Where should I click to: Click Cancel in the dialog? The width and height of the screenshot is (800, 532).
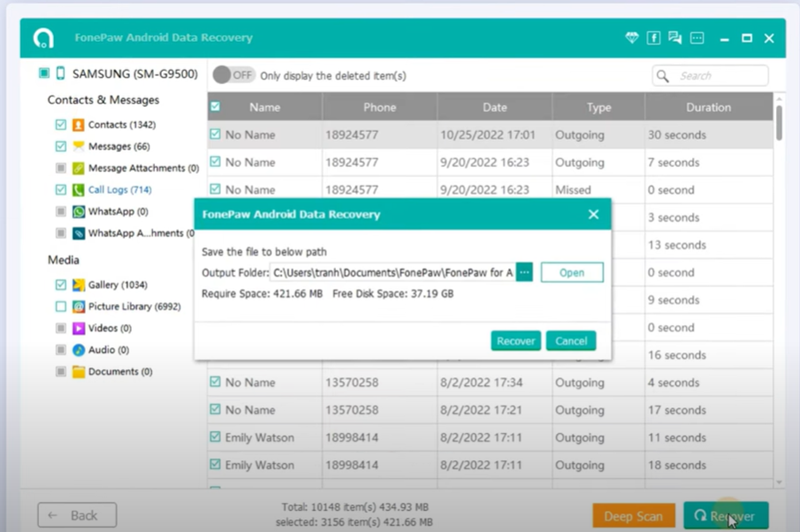point(571,341)
